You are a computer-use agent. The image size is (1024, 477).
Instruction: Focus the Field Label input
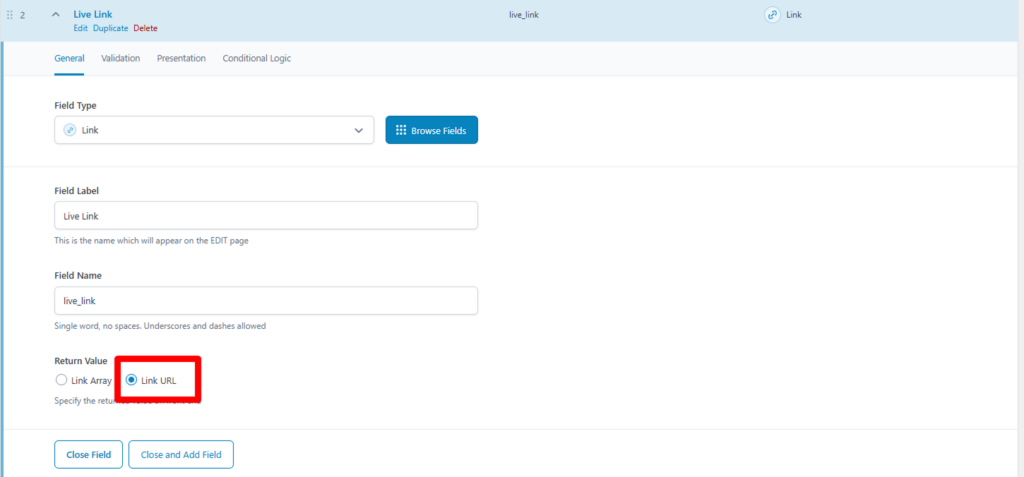(x=266, y=216)
